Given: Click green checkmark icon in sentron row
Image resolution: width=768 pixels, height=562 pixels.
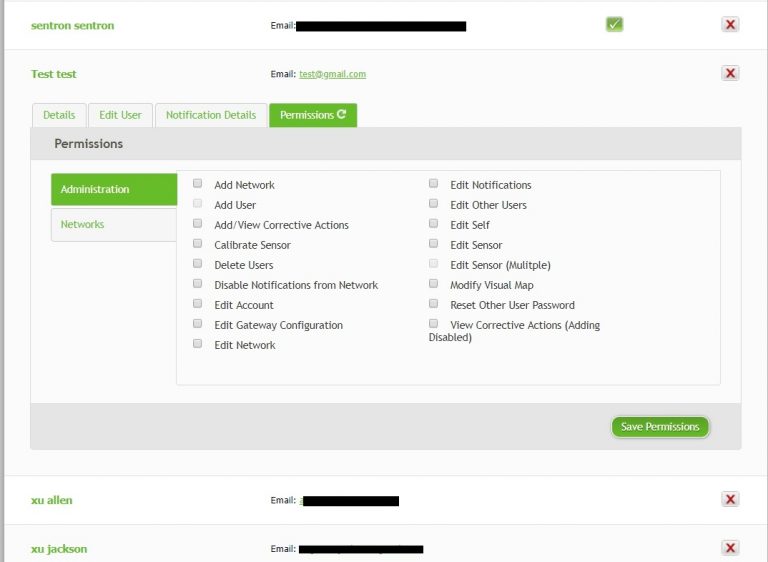Looking at the screenshot, I should pyautogui.click(x=614, y=24).
